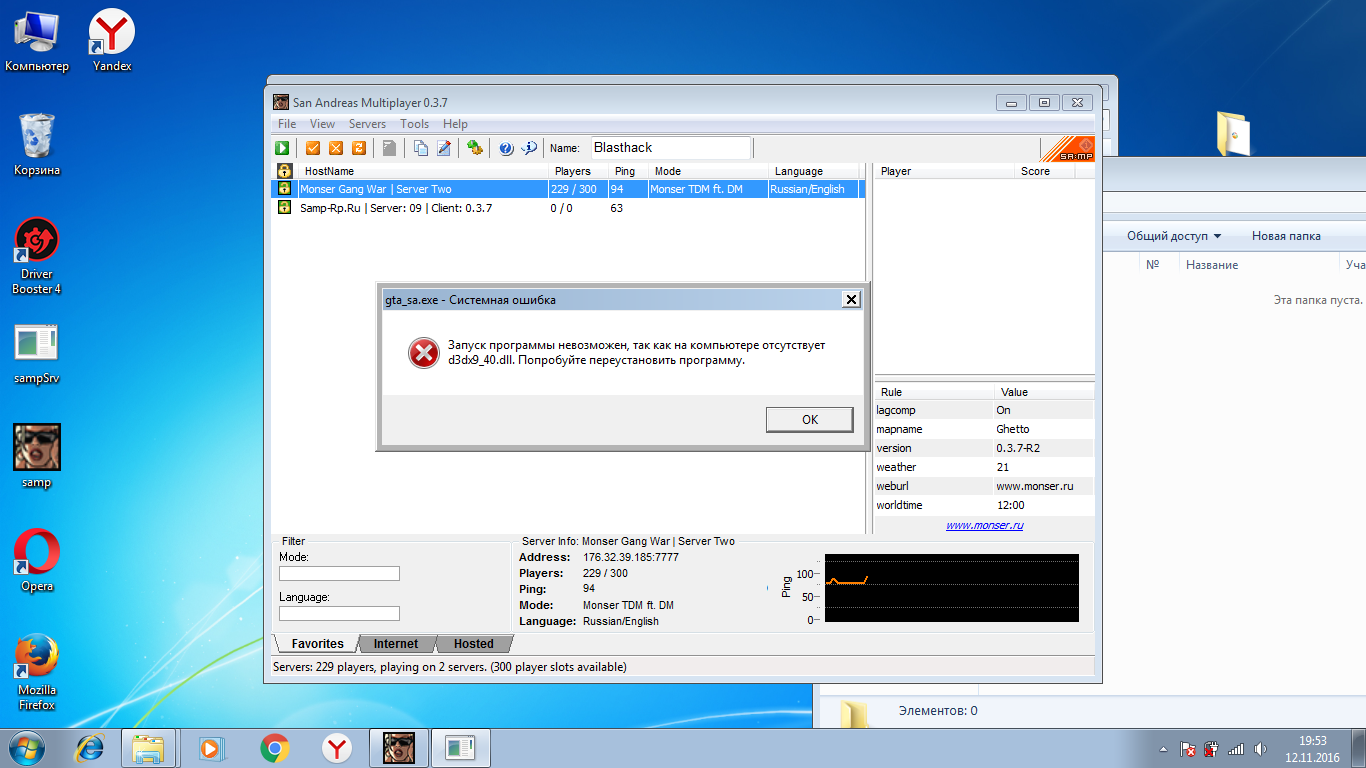The image size is (1366, 768).
Task: Click the Windows Start button
Action: pyautogui.click(x=28, y=747)
